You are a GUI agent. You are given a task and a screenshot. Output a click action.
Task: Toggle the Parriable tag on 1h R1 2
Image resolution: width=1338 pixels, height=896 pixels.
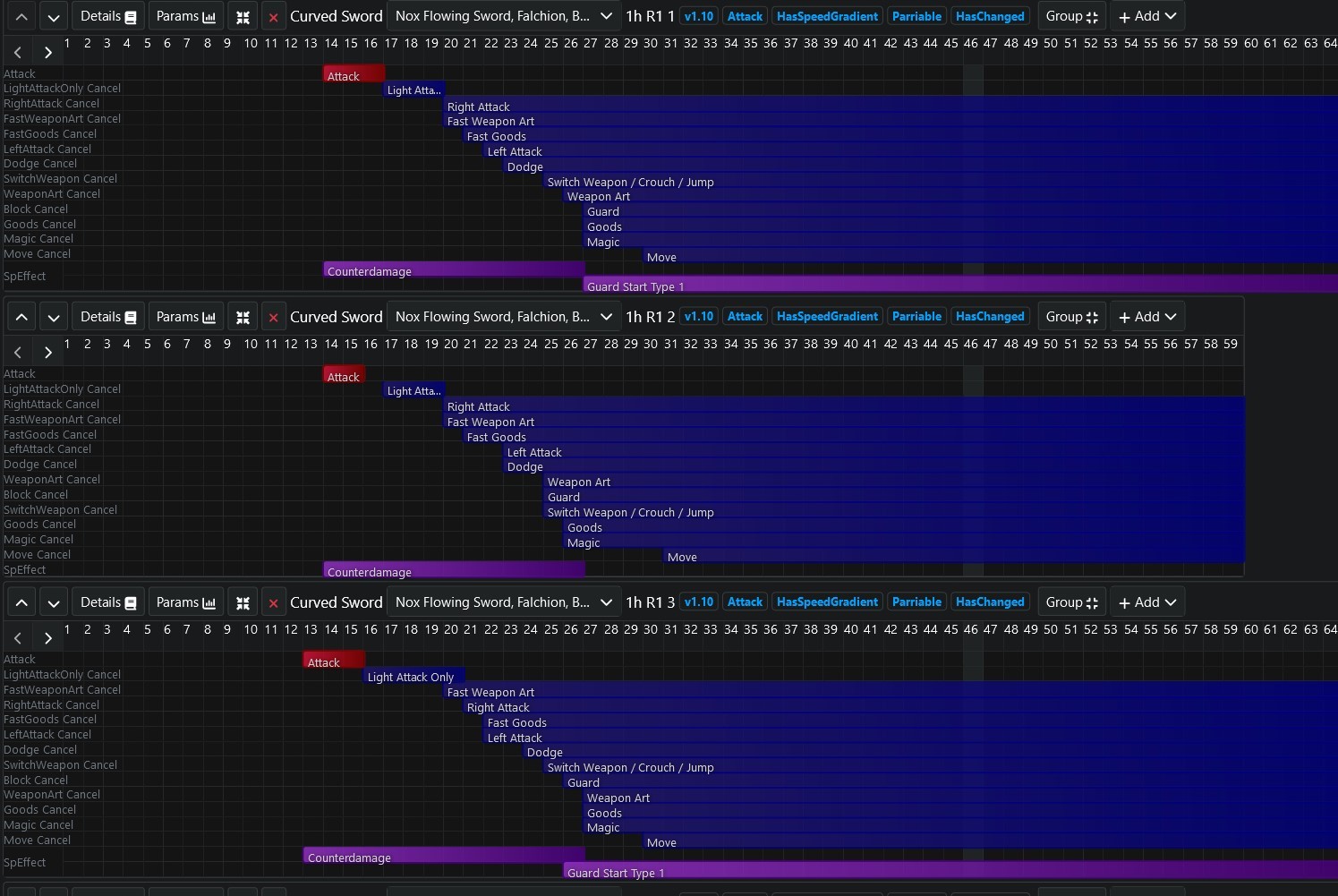[916, 317]
